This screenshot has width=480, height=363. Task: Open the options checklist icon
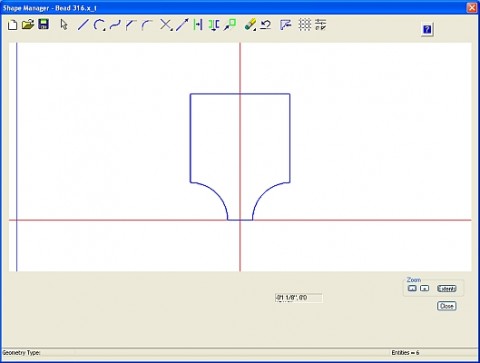[321, 25]
